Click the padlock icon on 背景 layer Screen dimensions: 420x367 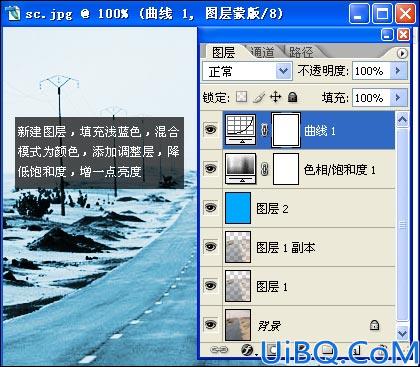pos(375,325)
